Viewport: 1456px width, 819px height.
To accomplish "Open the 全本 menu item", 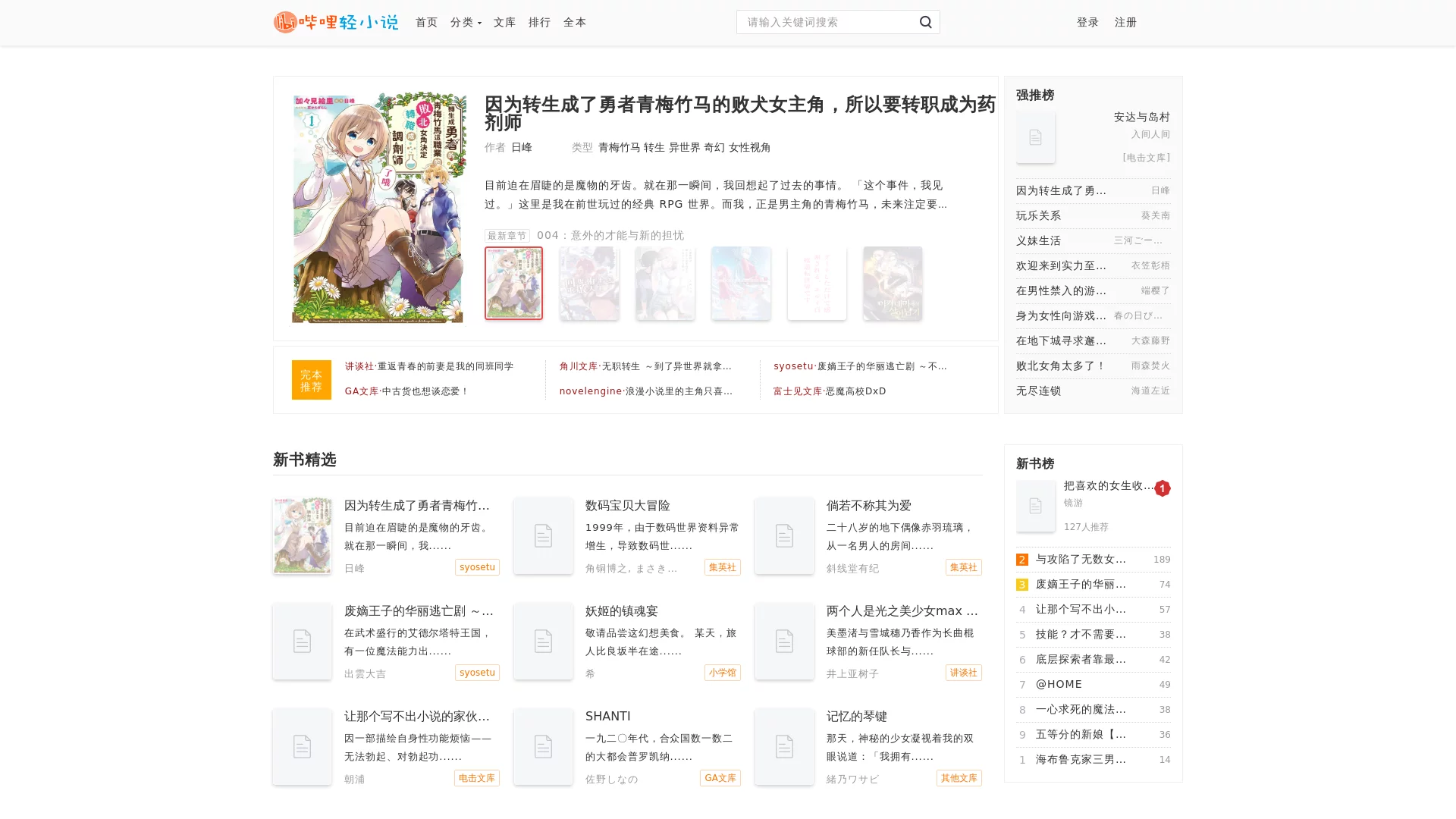I will click(x=574, y=22).
